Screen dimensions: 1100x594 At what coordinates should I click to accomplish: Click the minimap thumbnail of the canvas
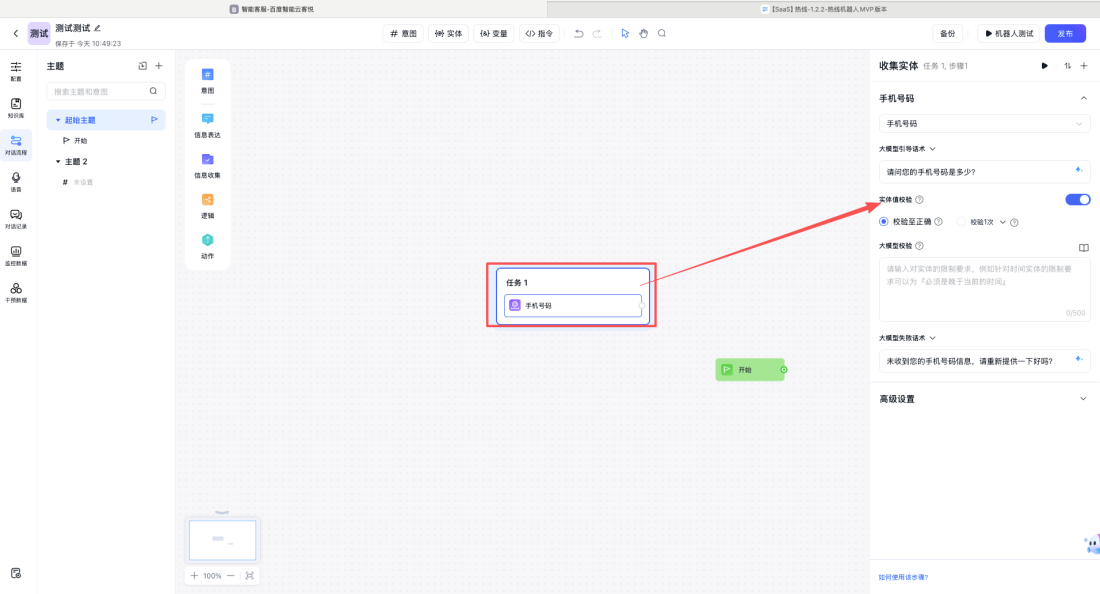pyautogui.click(x=222, y=540)
